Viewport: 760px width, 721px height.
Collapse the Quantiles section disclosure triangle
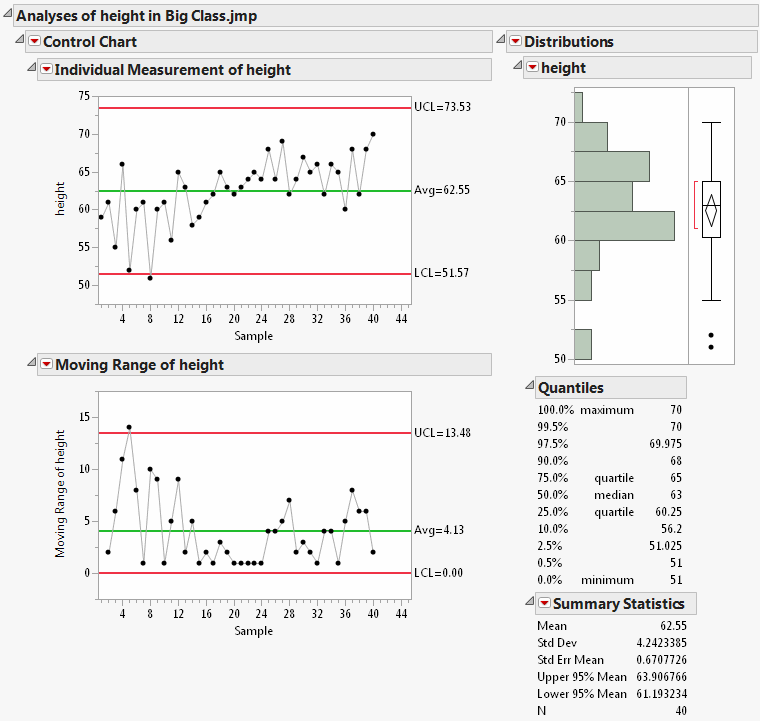(x=529, y=384)
